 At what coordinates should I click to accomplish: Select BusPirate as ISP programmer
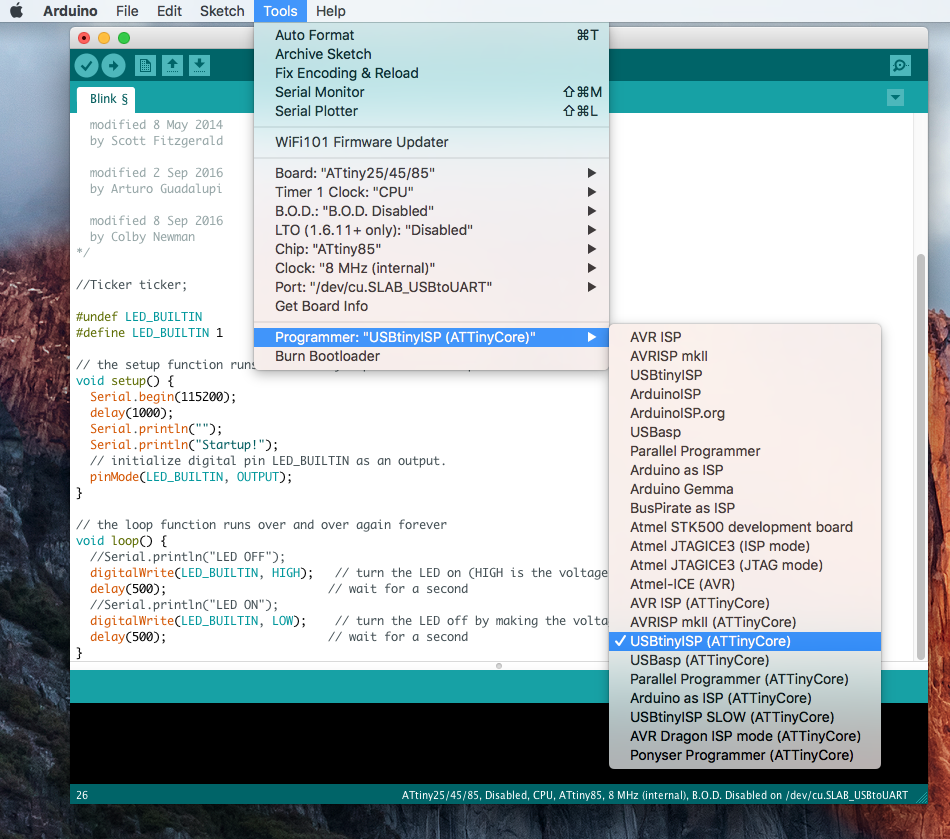(745, 508)
